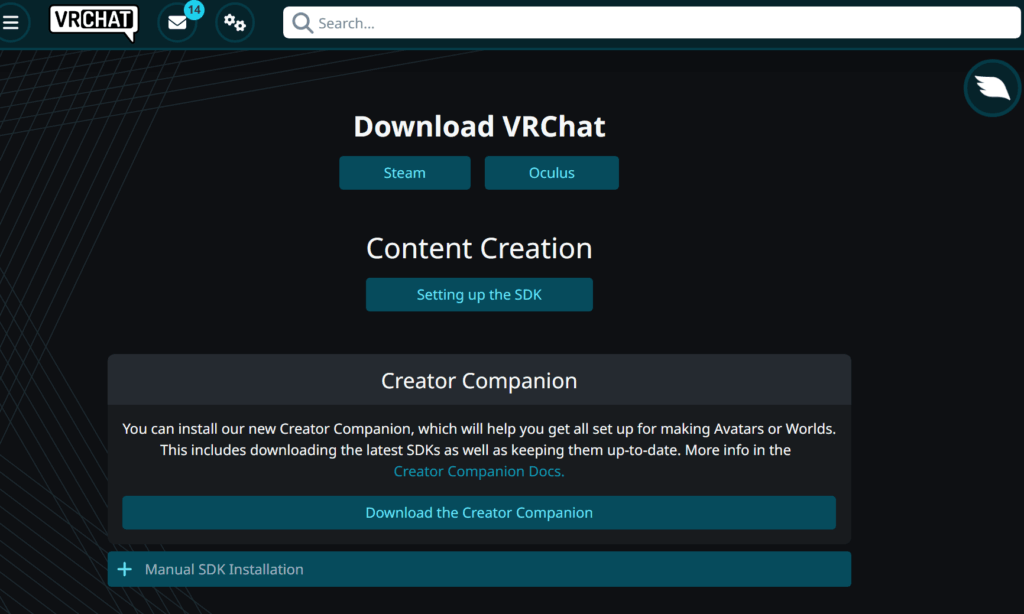1024x614 pixels.
Task: Click the plus icon beside Manual SDK Installation
Action: click(125, 570)
